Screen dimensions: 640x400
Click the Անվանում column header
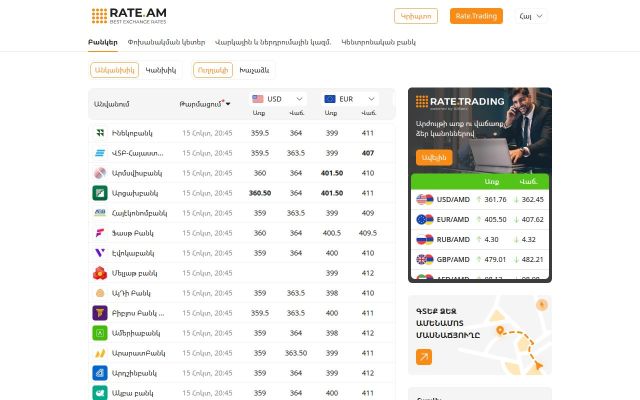coord(112,104)
